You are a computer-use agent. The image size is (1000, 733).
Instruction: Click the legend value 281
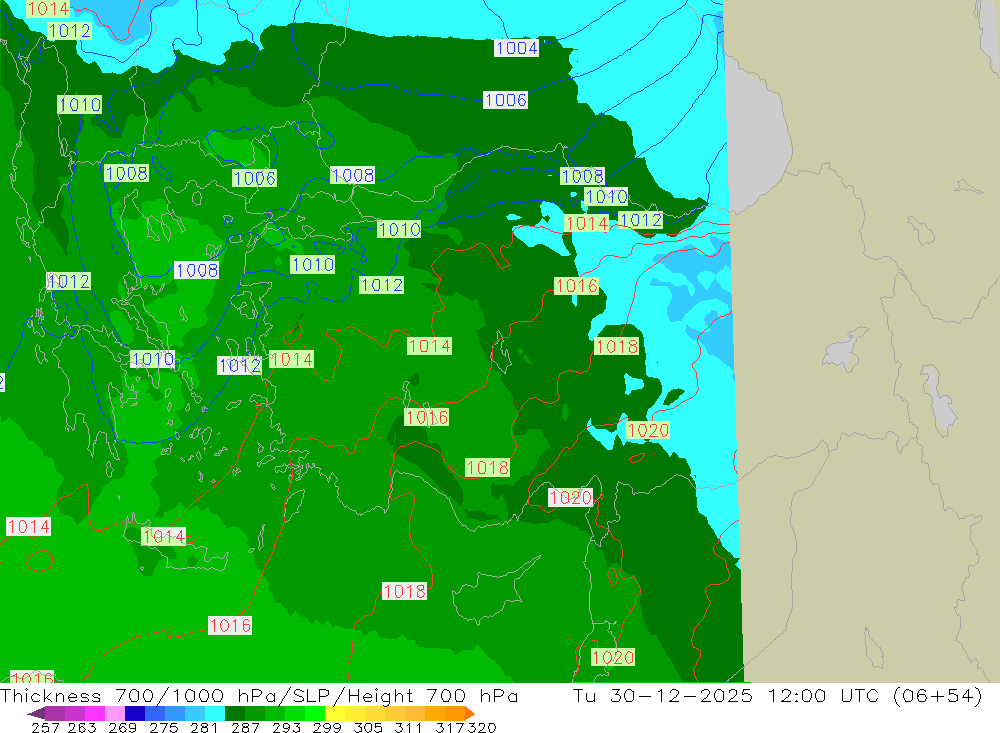204,727
